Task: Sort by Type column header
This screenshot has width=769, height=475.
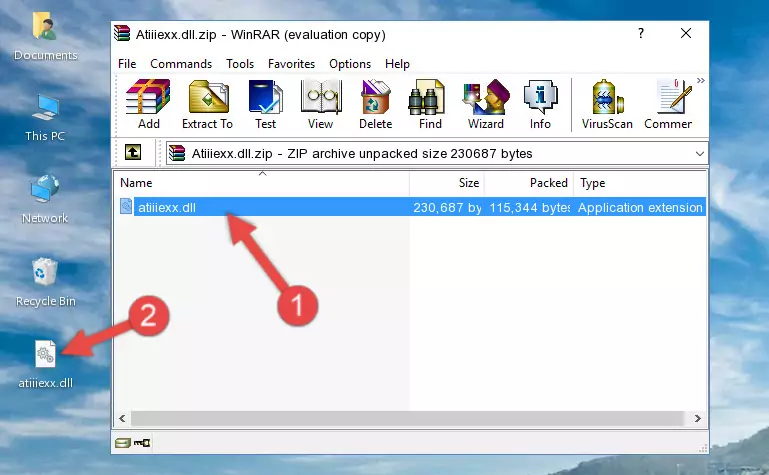Action: point(640,183)
